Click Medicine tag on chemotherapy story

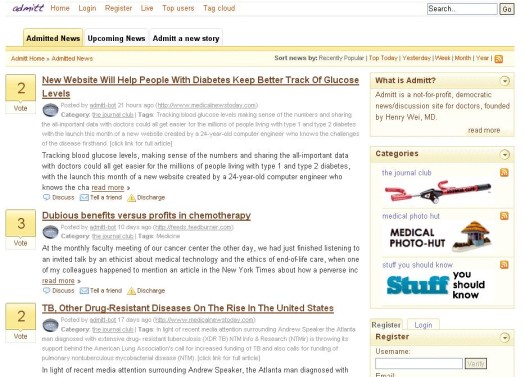[x=168, y=236]
